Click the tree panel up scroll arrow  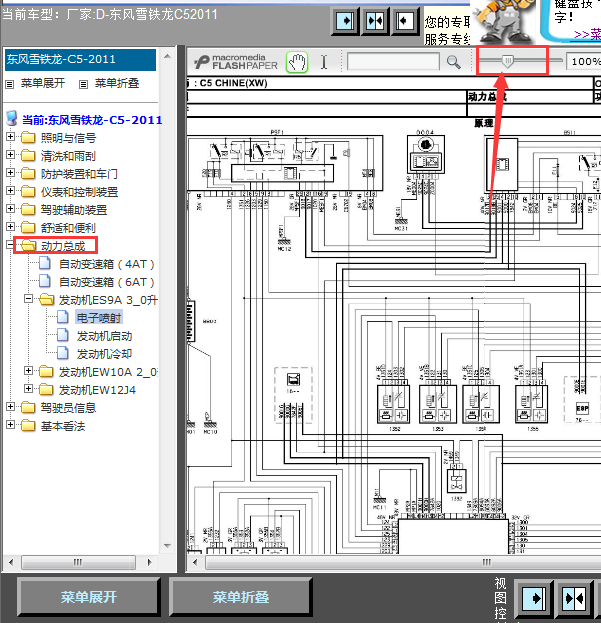coord(167,56)
